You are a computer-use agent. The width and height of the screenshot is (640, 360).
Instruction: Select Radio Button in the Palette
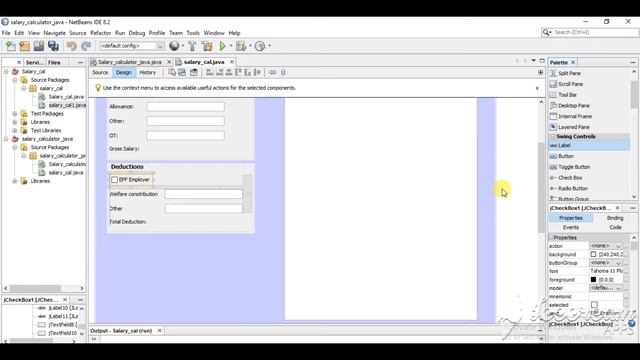[x=573, y=189]
